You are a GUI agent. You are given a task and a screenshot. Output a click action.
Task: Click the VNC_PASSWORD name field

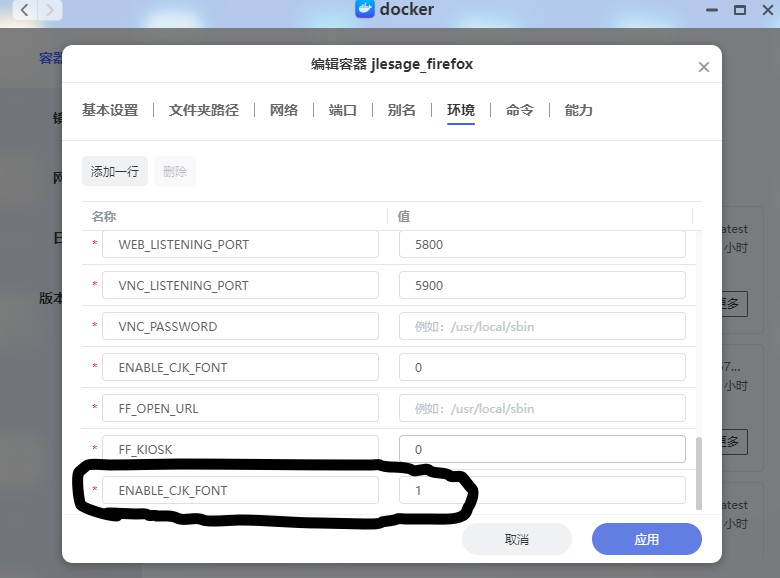click(x=240, y=326)
